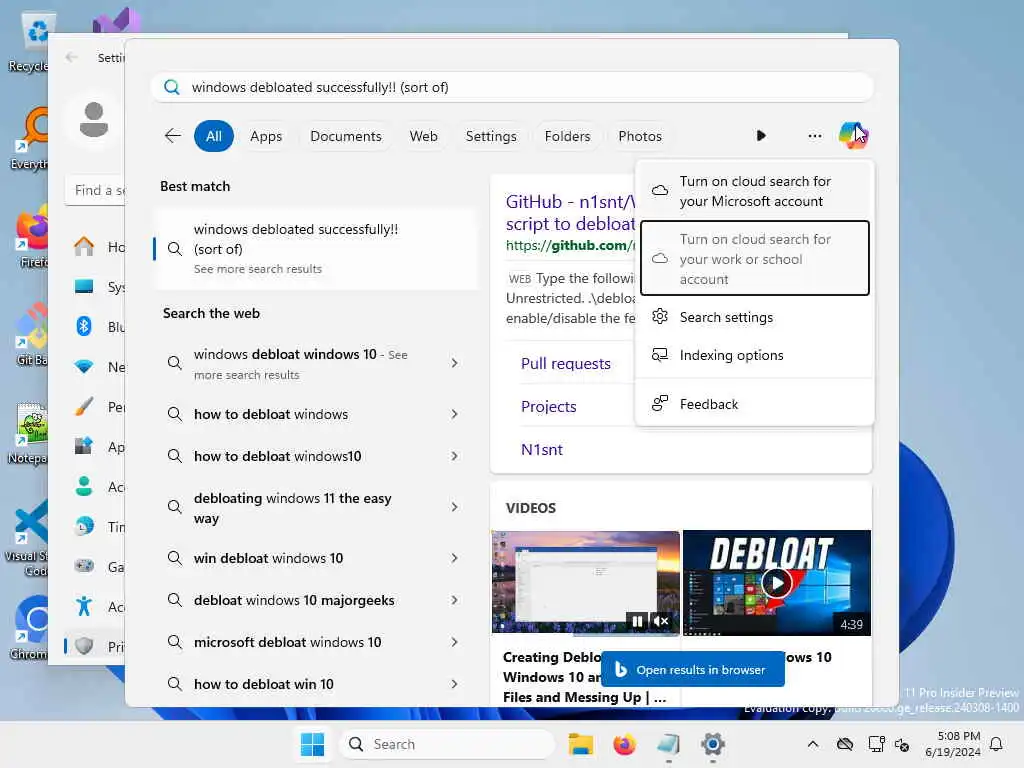Image resolution: width=1024 pixels, height=768 pixels.
Task: Open Indexing options from the menu
Action: [x=754, y=355]
